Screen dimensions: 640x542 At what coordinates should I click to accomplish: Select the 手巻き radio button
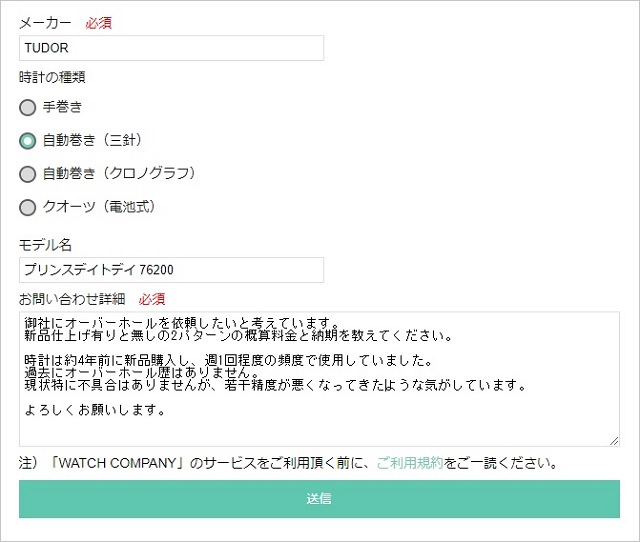28,107
